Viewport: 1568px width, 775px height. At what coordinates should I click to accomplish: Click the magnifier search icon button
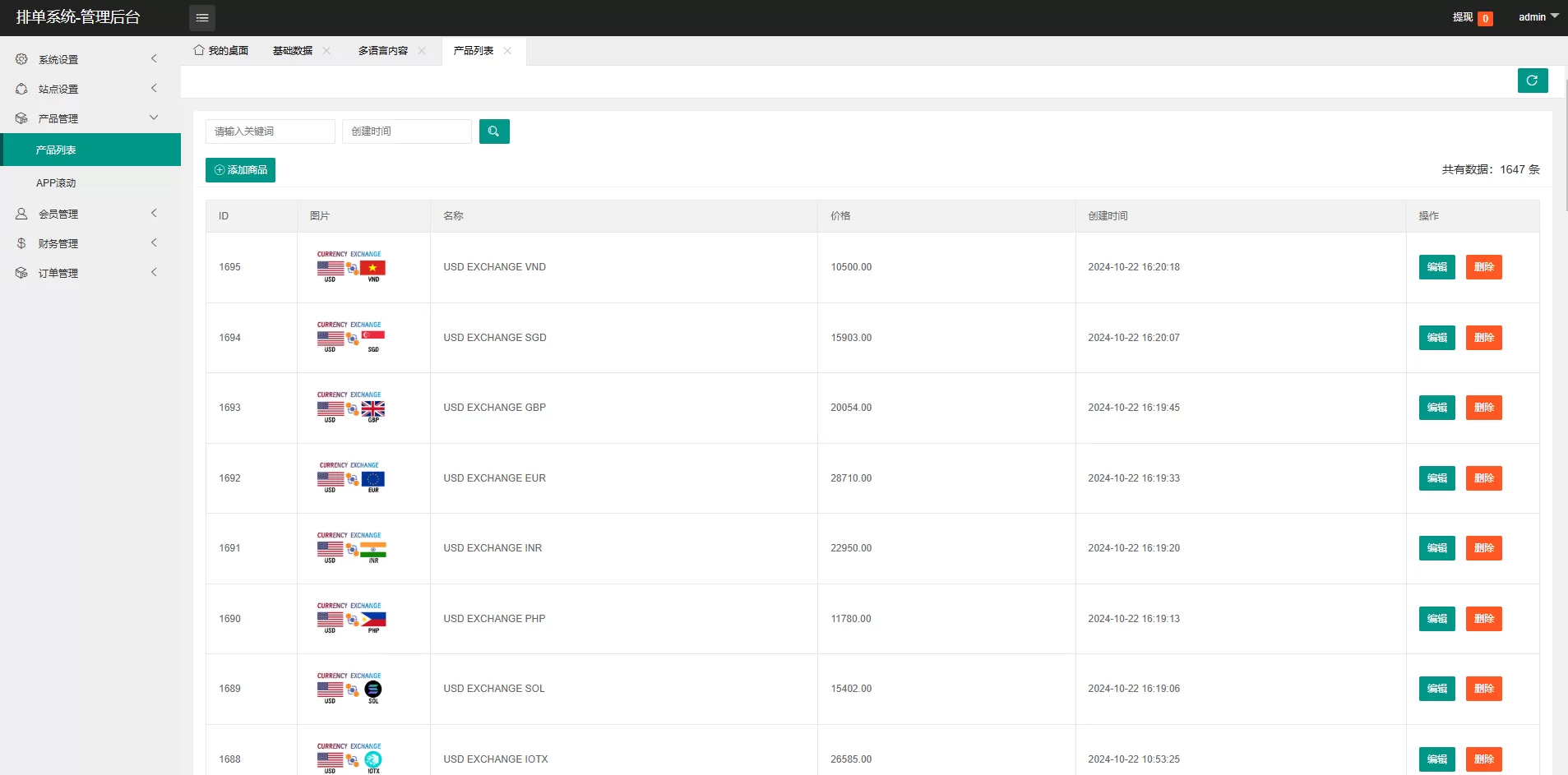click(493, 131)
